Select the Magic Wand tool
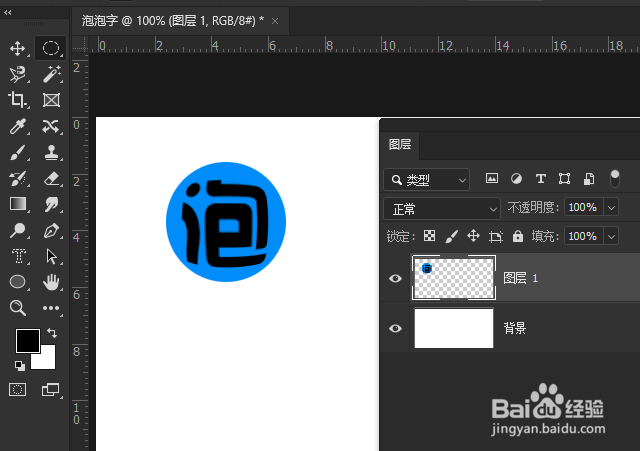 click(52, 74)
